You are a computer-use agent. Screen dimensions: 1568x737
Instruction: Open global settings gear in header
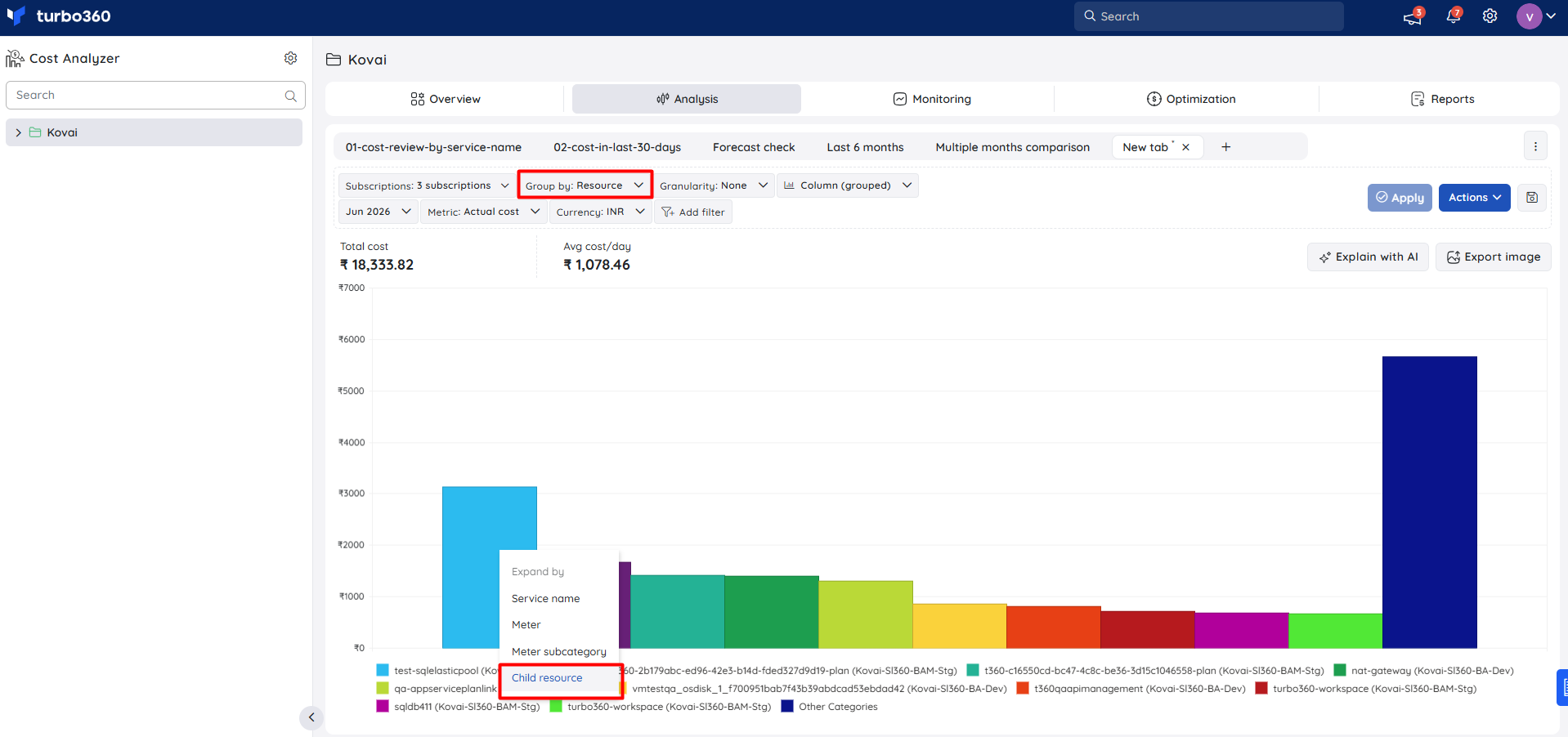(1490, 16)
